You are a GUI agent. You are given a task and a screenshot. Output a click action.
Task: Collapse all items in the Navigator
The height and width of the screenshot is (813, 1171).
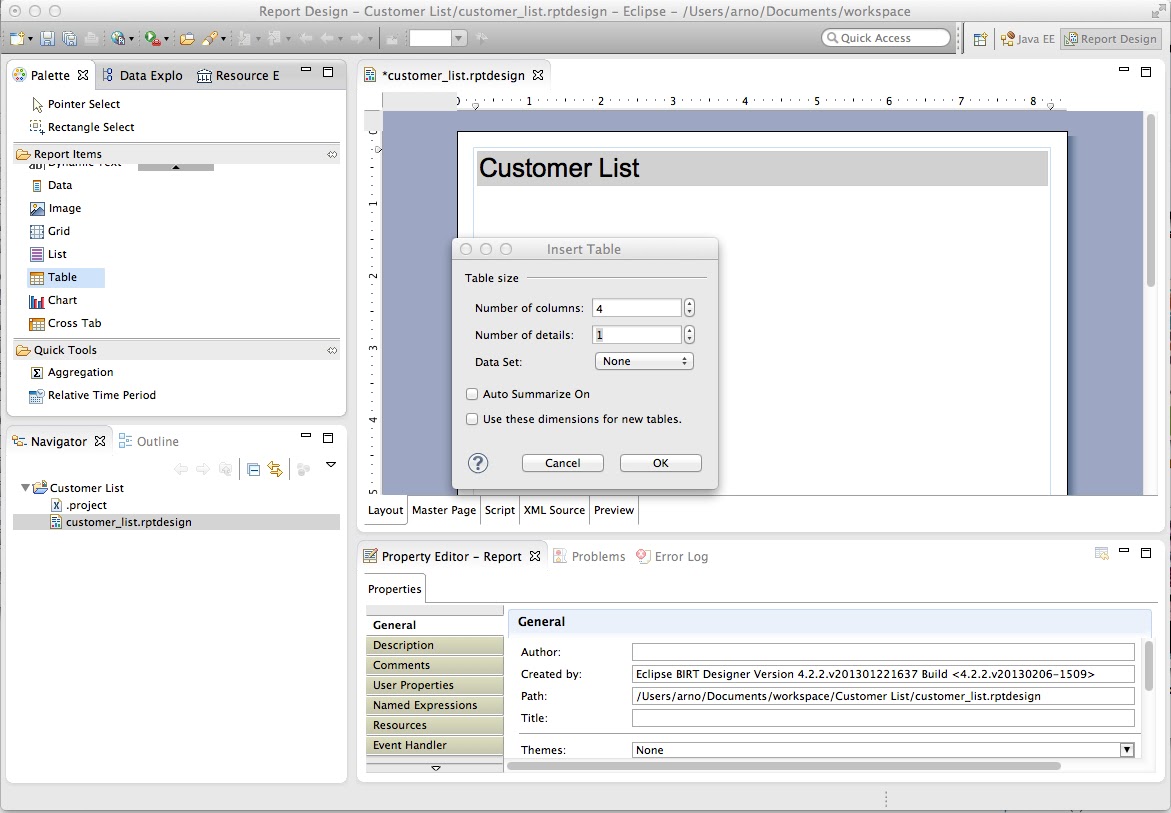(253, 469)
